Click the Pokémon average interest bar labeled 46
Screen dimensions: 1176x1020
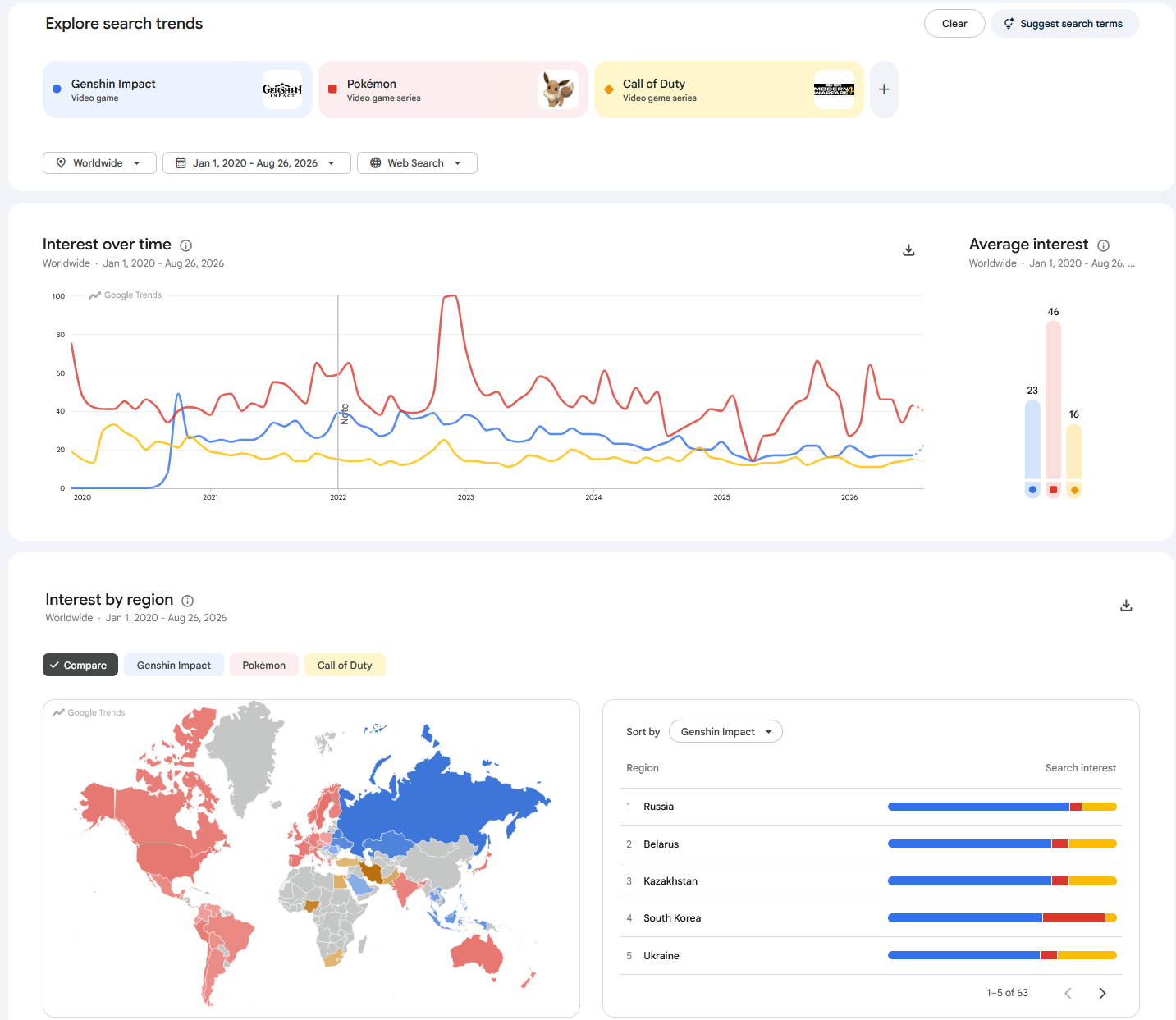1054,400
